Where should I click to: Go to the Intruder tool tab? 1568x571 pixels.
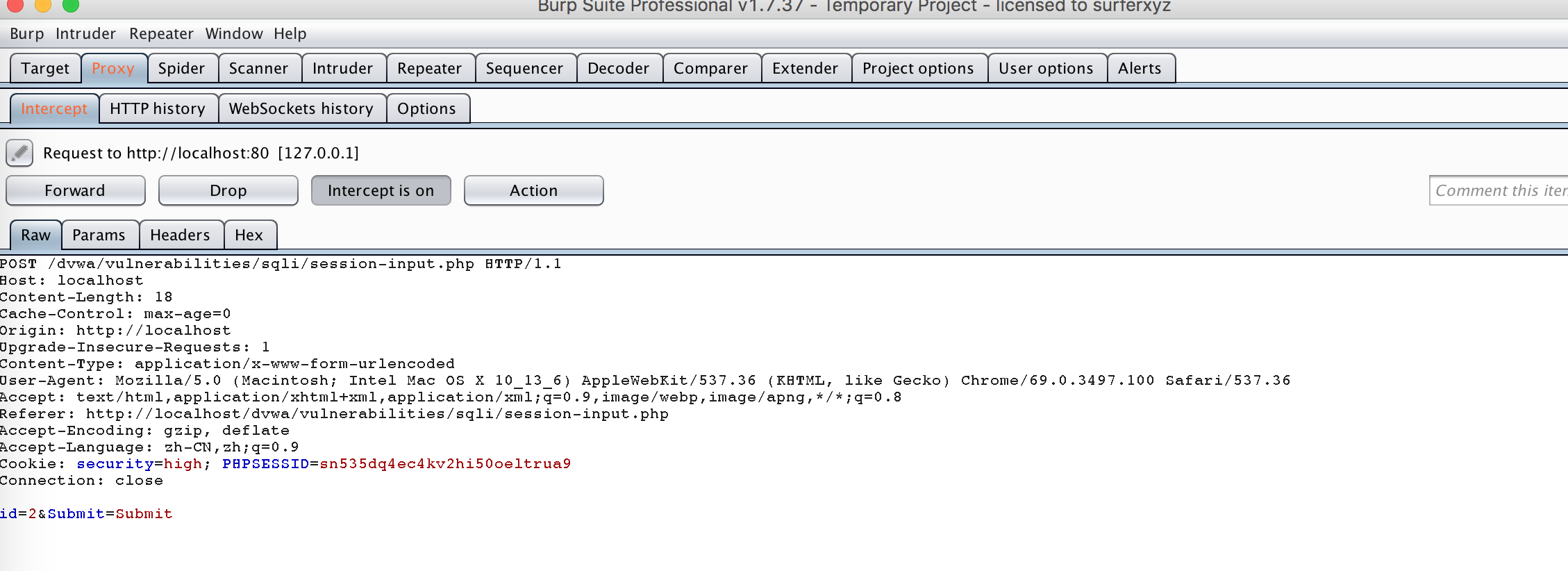[x=342, y=68]
